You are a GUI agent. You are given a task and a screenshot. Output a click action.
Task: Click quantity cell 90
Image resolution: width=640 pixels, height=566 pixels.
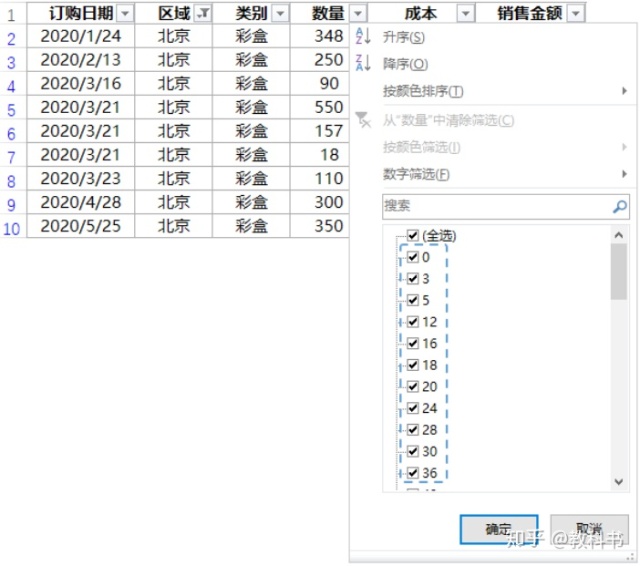(x=320, y=84)
